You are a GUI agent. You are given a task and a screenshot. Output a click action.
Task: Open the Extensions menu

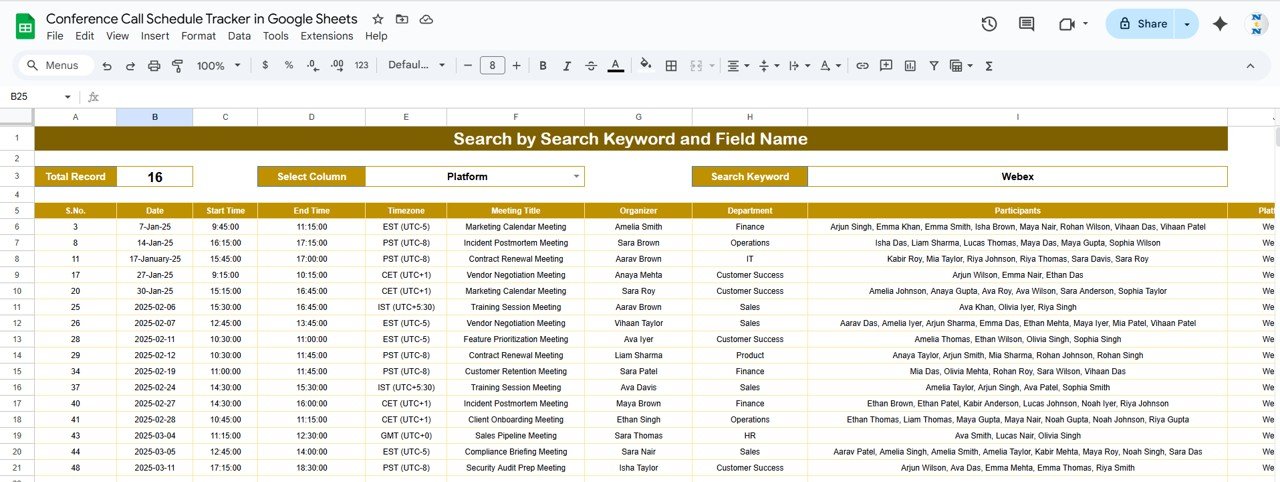[x=327, y=36]
